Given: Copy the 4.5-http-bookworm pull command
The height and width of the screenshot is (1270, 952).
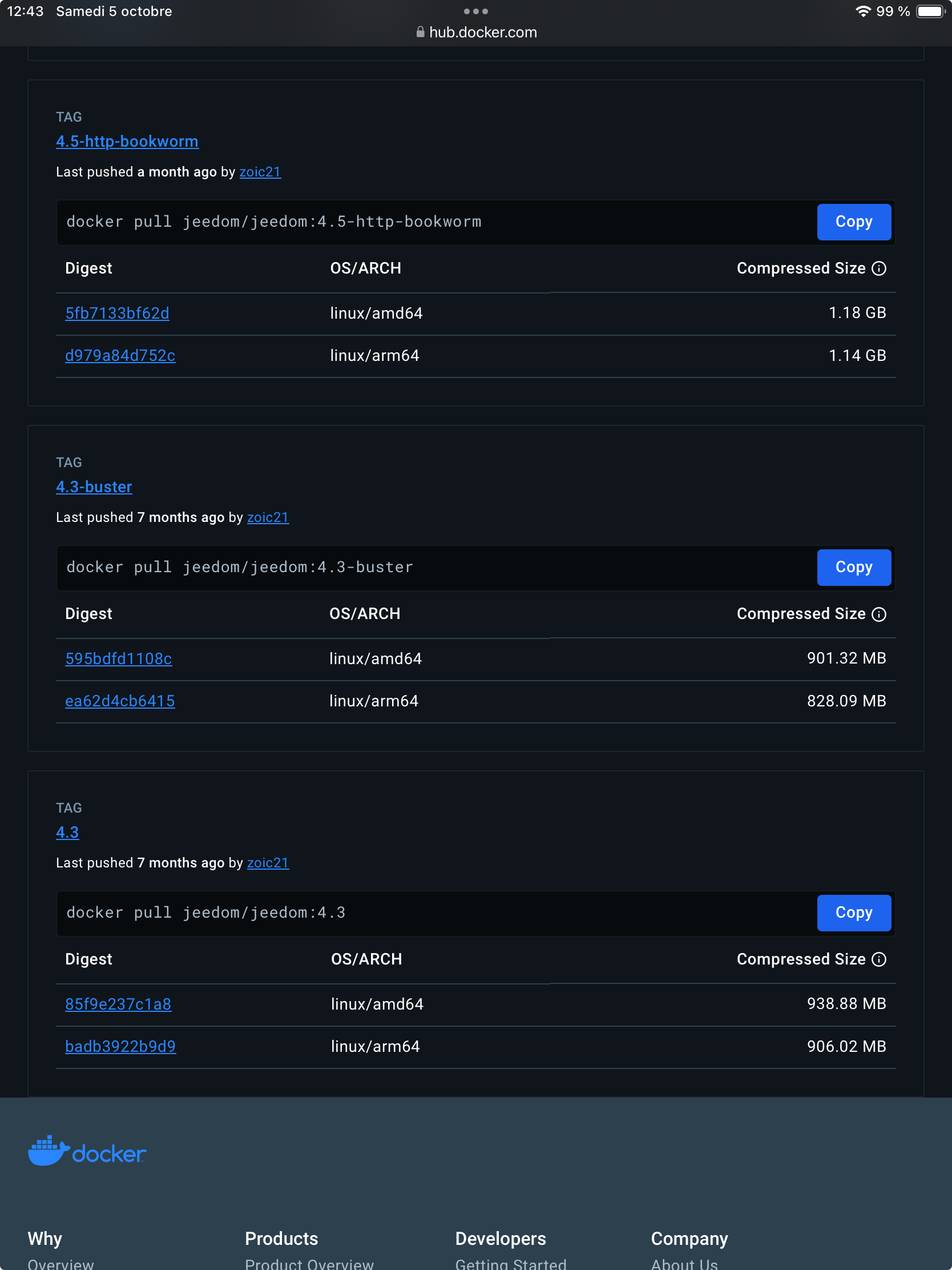Looking at the screenshot, I should [x=853, y=222].
